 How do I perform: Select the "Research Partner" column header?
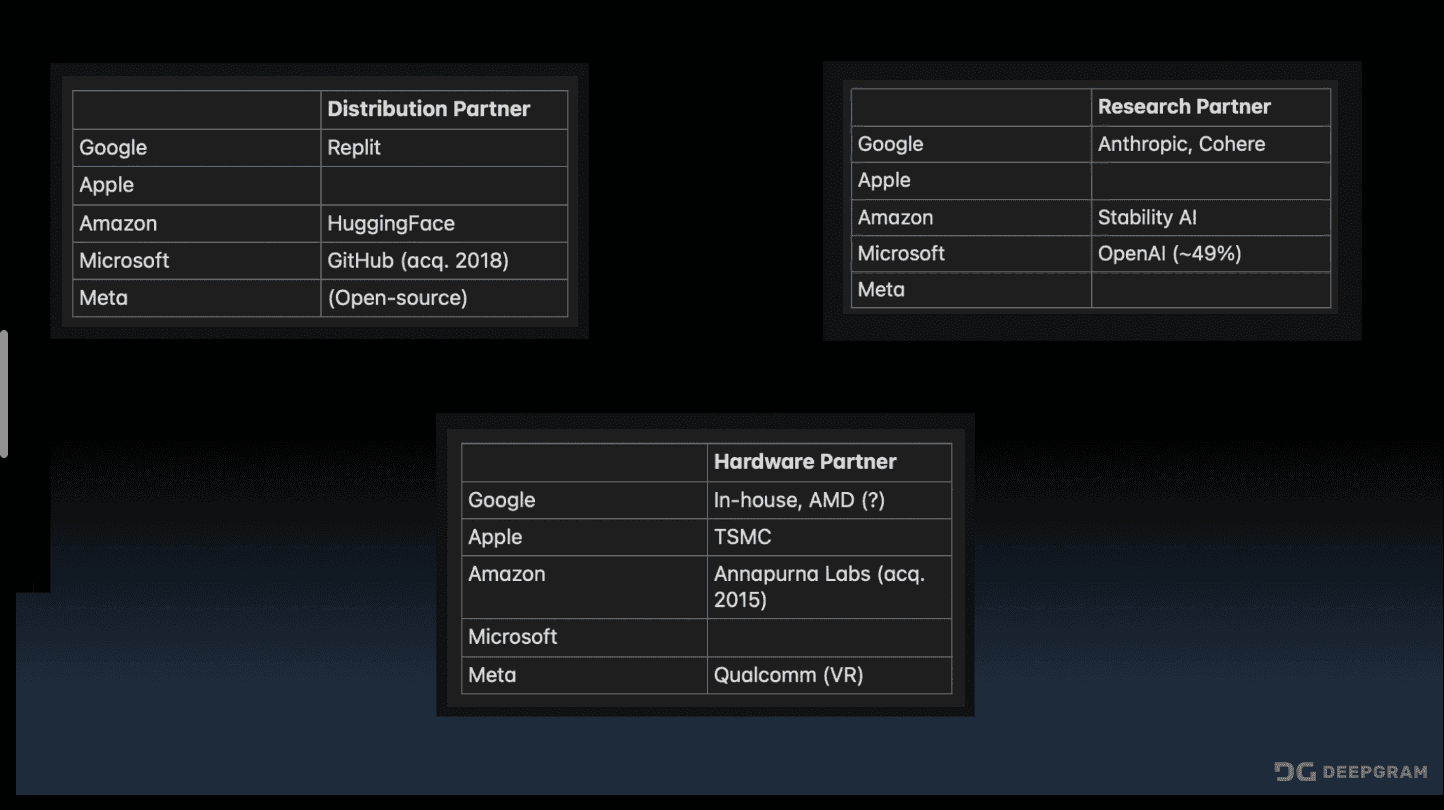[x=1211, y=107]
